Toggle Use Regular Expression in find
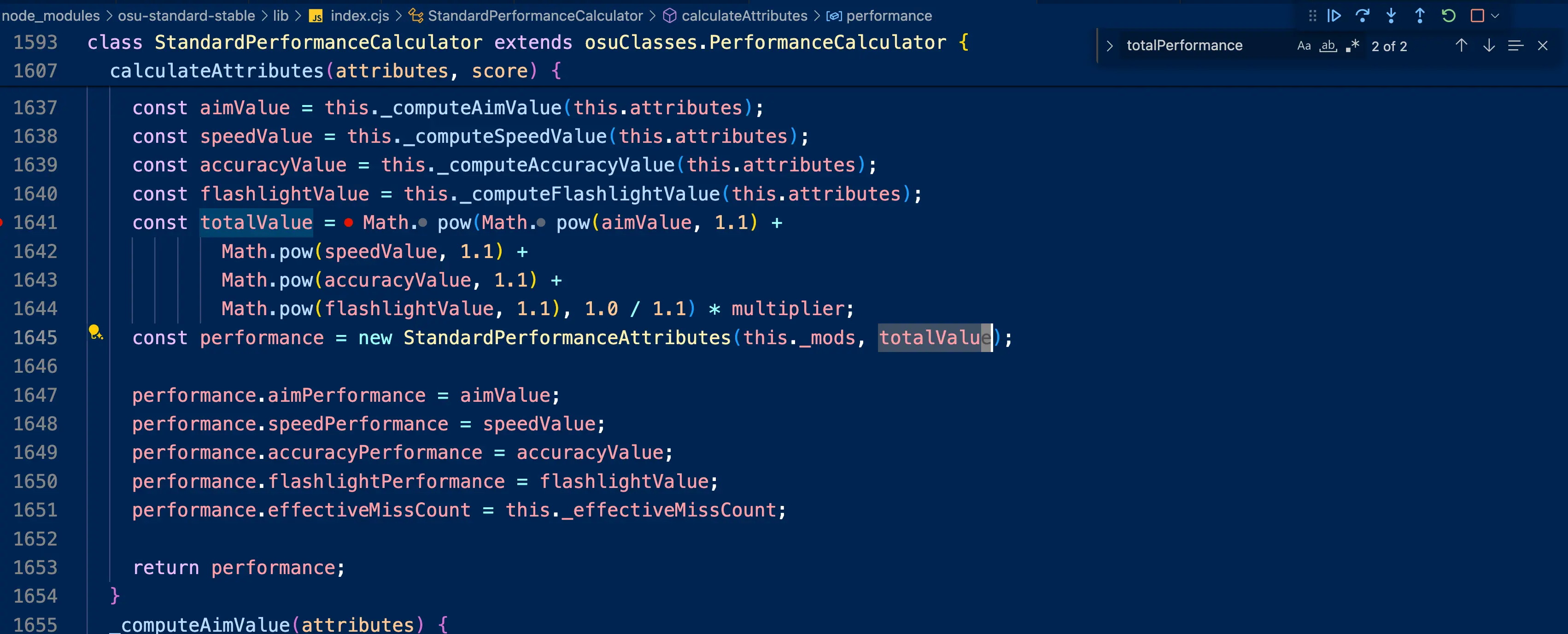 click(1352, 46)
